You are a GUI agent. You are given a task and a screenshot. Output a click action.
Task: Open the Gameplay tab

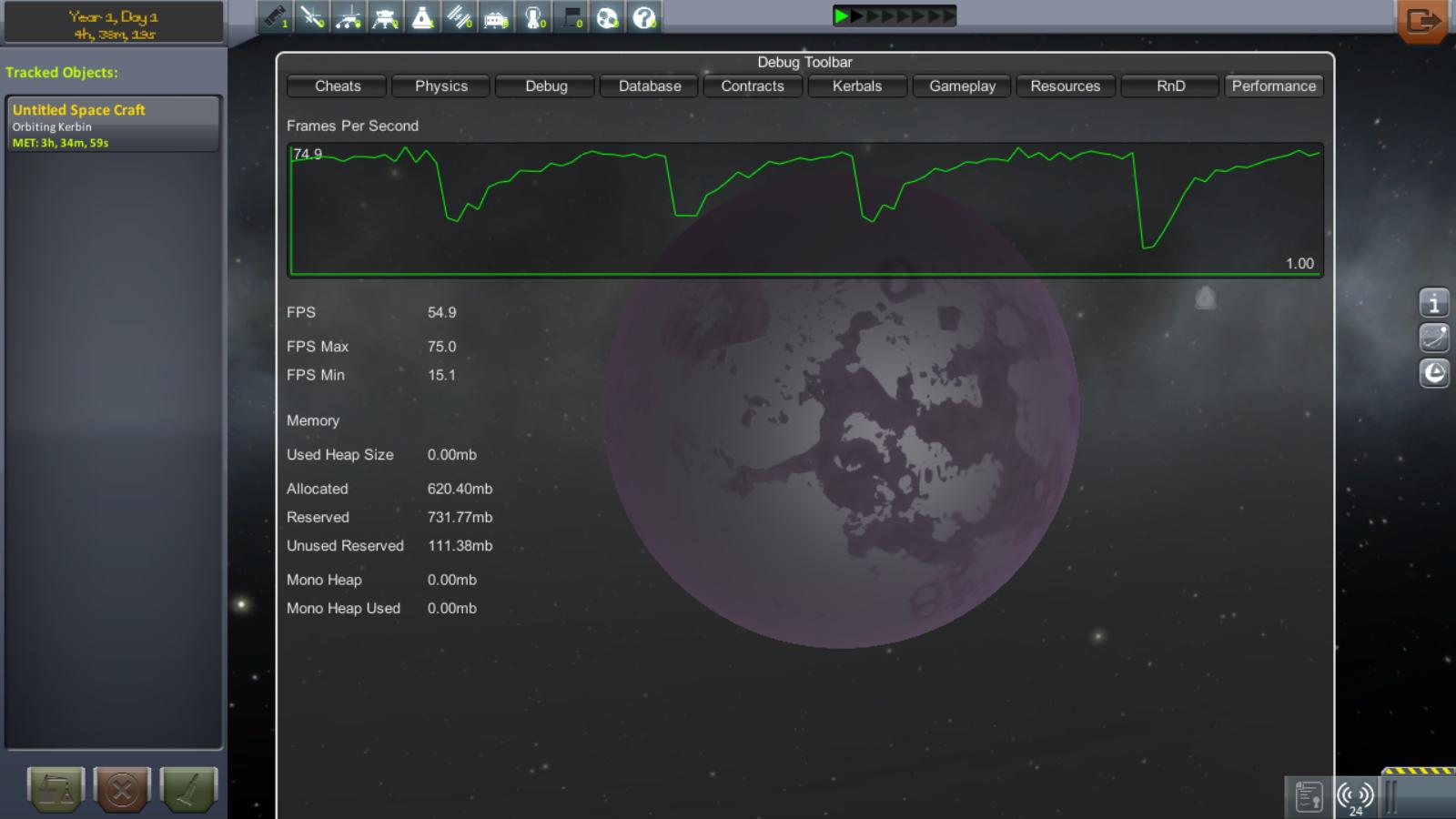coord(962,86)
